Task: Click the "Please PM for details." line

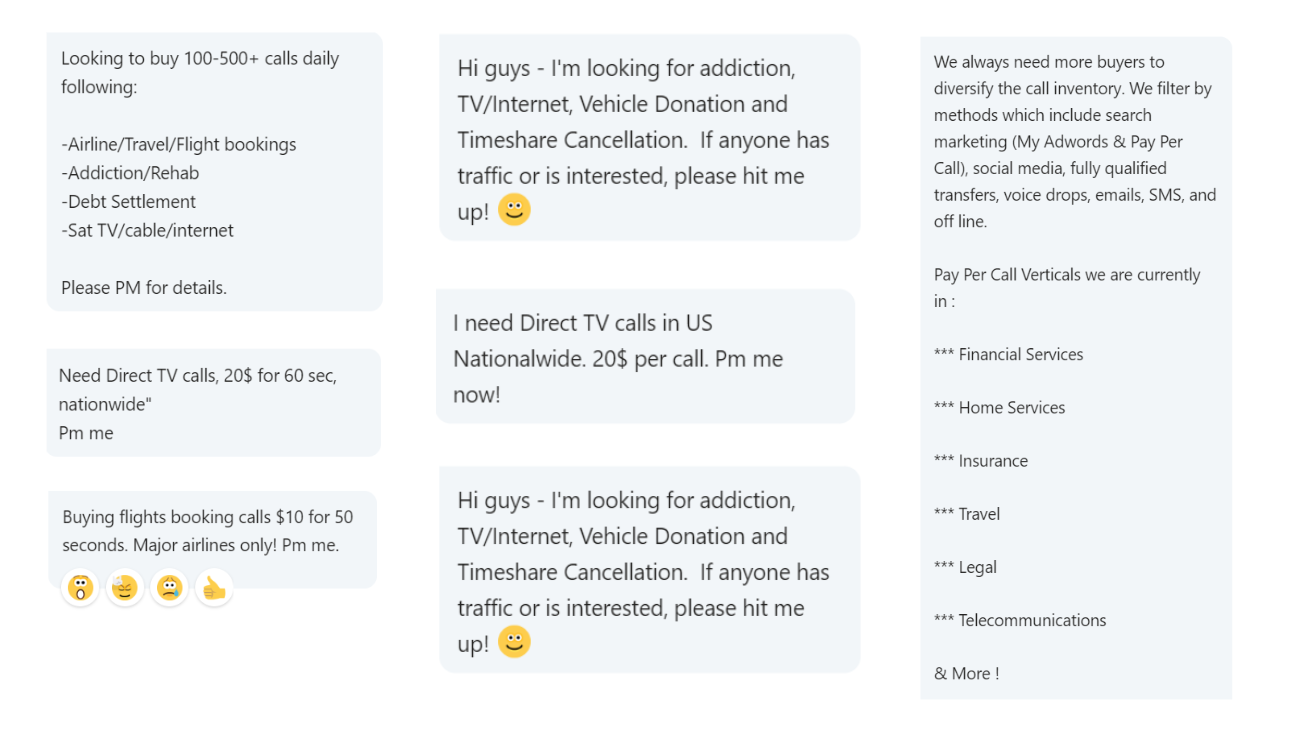Action: (x=144, y=288)
